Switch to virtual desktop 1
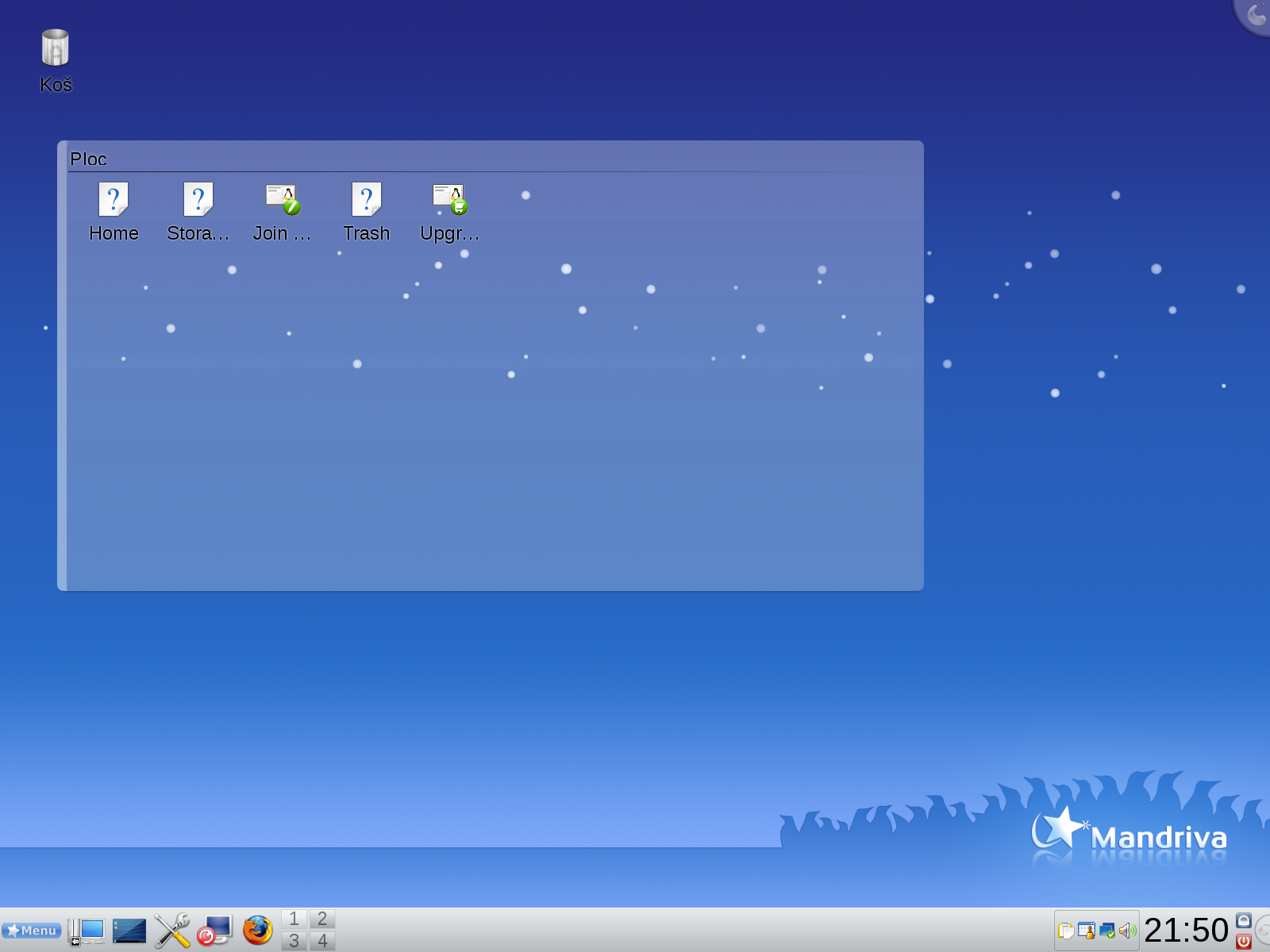 point(294,919)
